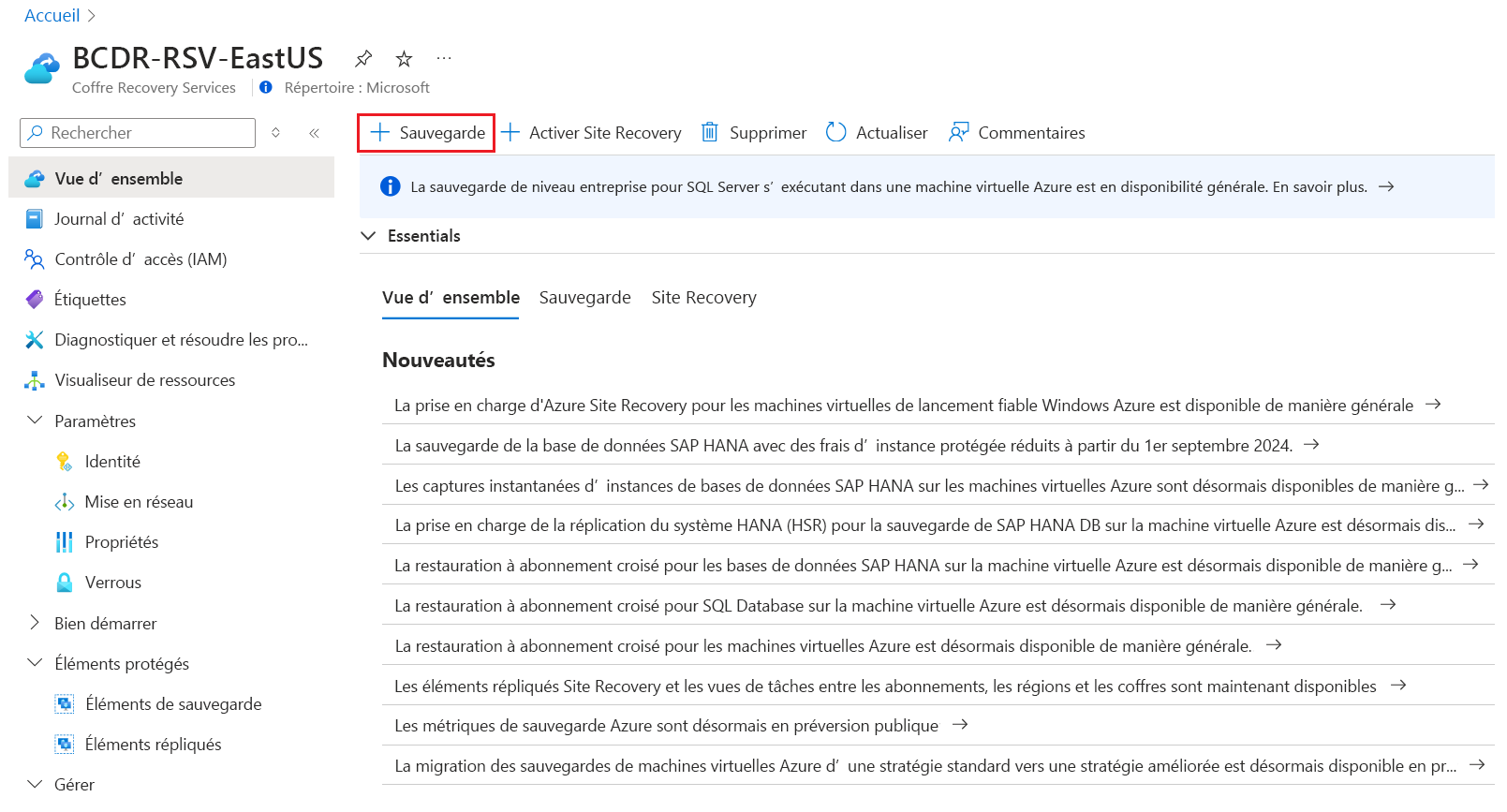Click the Commentaires feedback icon

tap(958, 132)
